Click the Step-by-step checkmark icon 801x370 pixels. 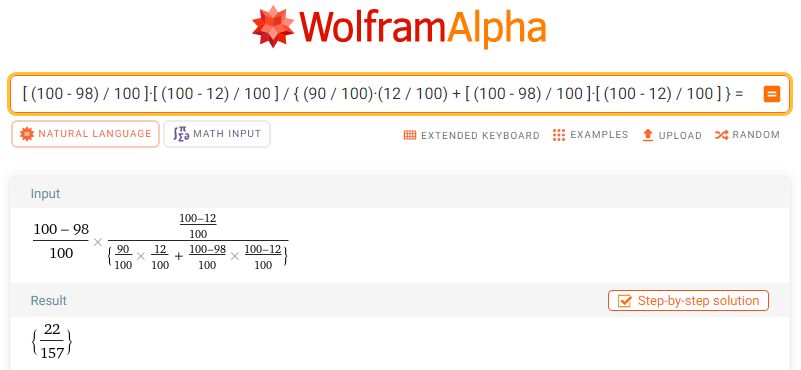pyautogui.click(x=624, y=301)
